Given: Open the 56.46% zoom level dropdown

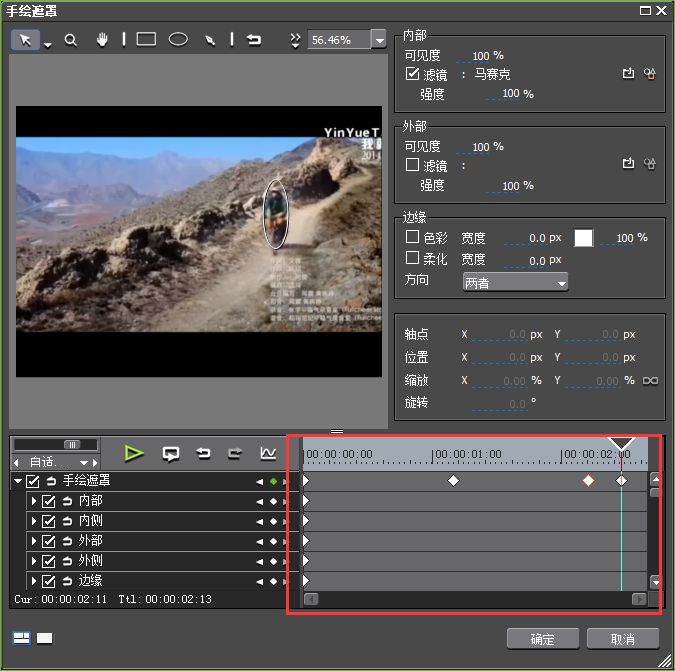Looking at the screenshot, I should 378,40.
